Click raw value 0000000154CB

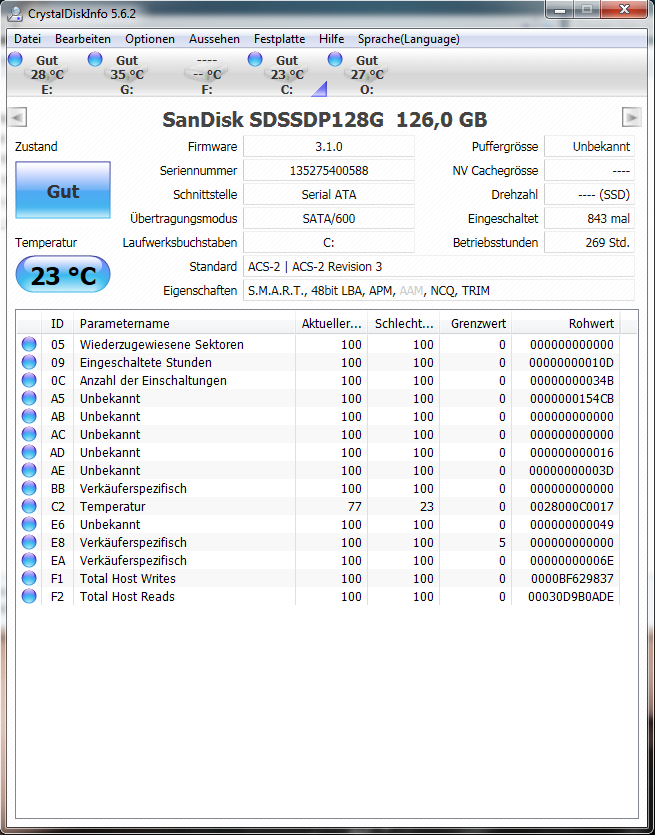point(571,398)
